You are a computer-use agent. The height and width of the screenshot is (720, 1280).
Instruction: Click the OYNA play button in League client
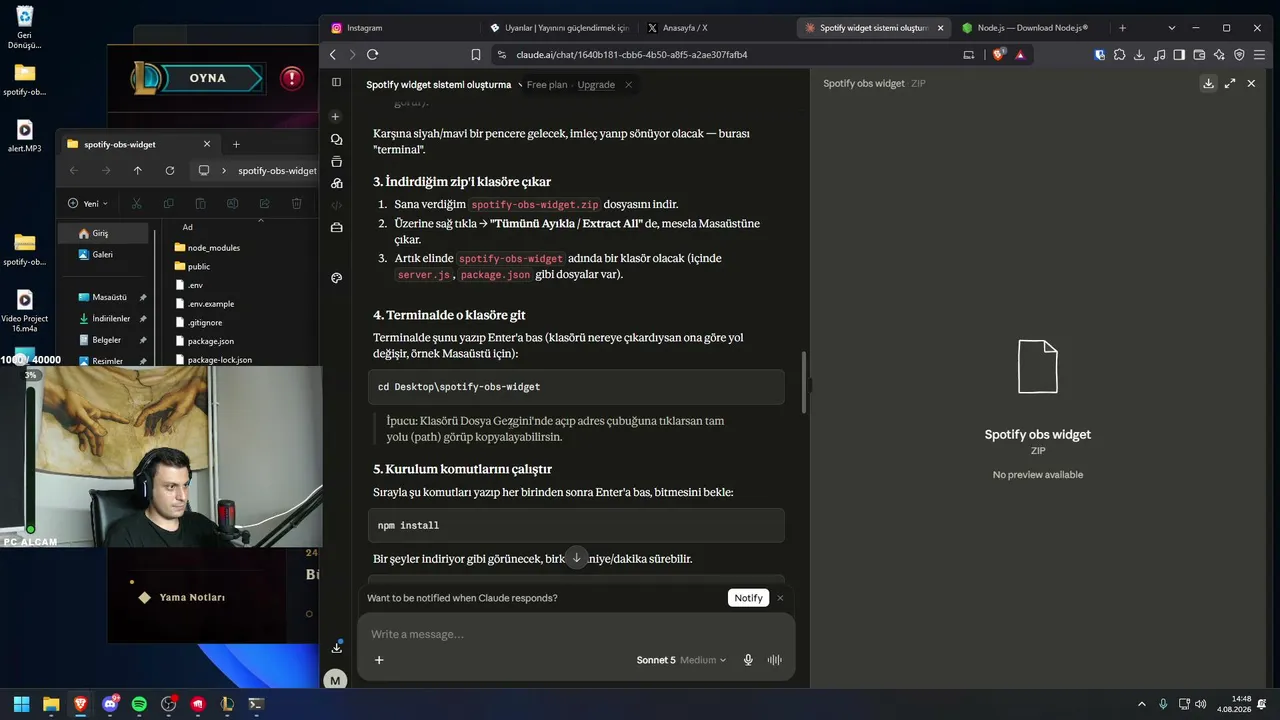[207, 78]
